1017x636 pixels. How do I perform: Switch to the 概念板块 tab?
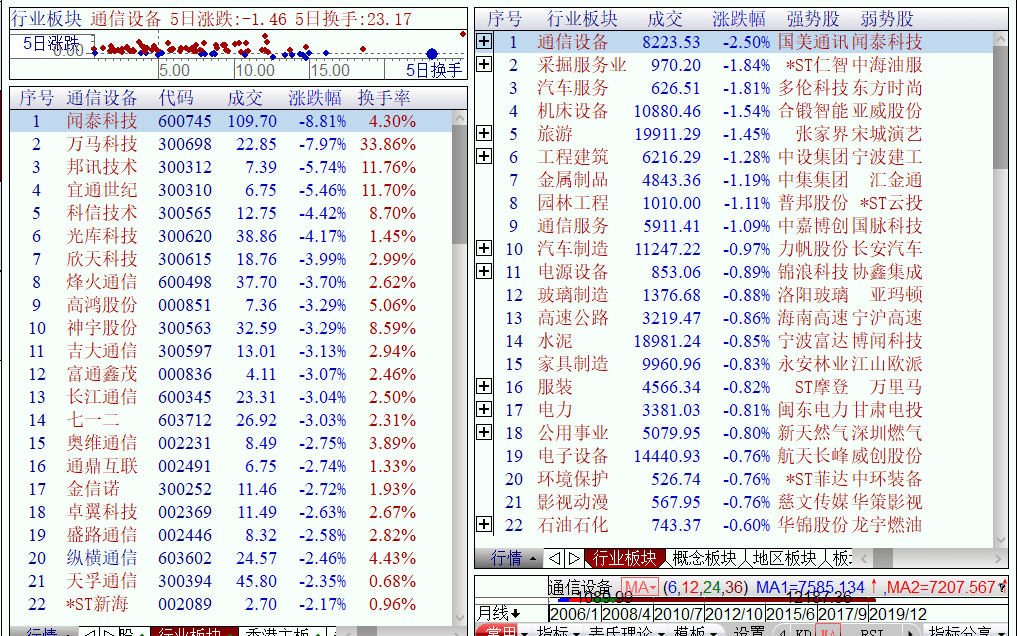click(x=704, y=558)
